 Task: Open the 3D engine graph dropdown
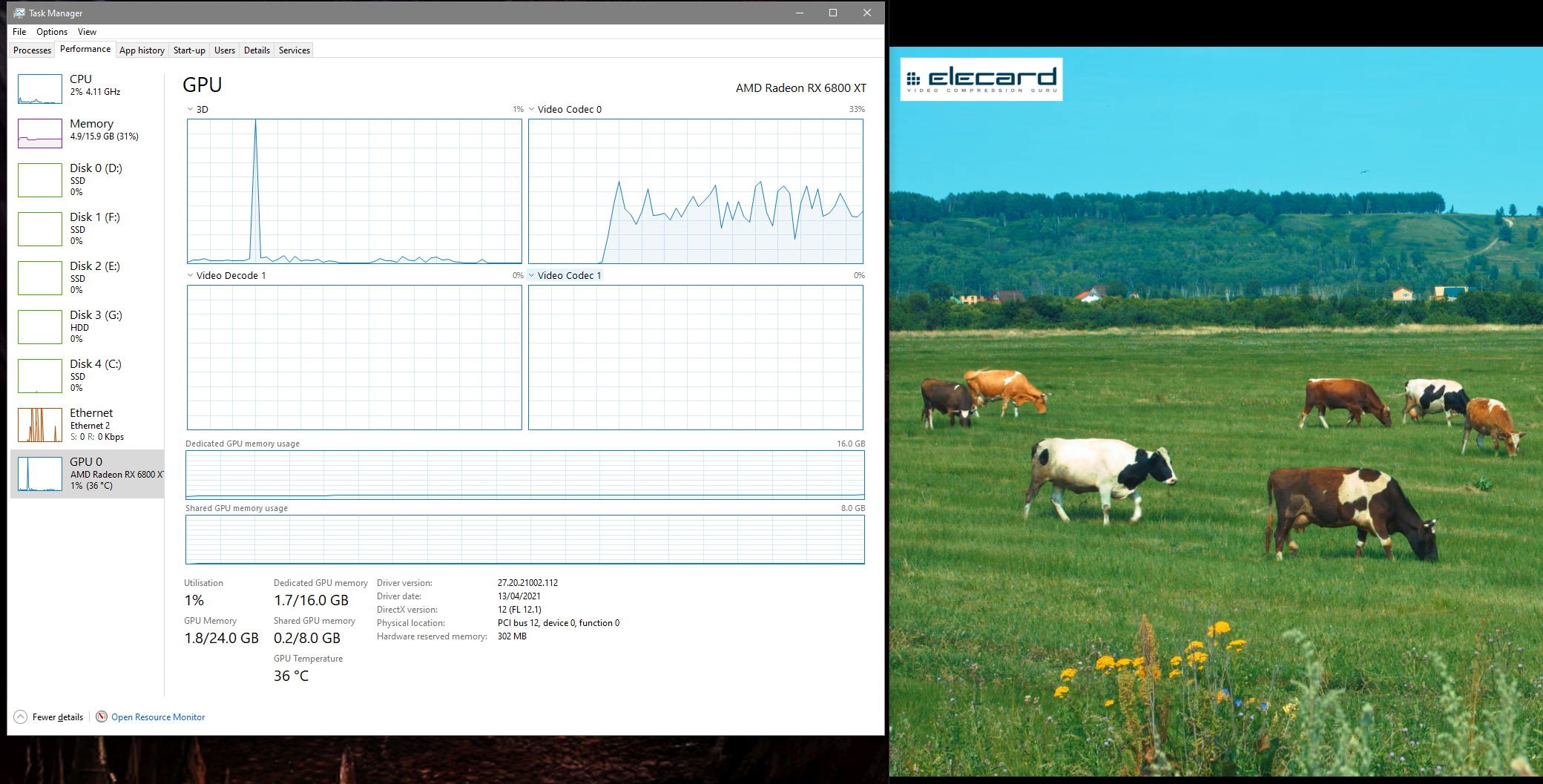[x=190, y=109]
